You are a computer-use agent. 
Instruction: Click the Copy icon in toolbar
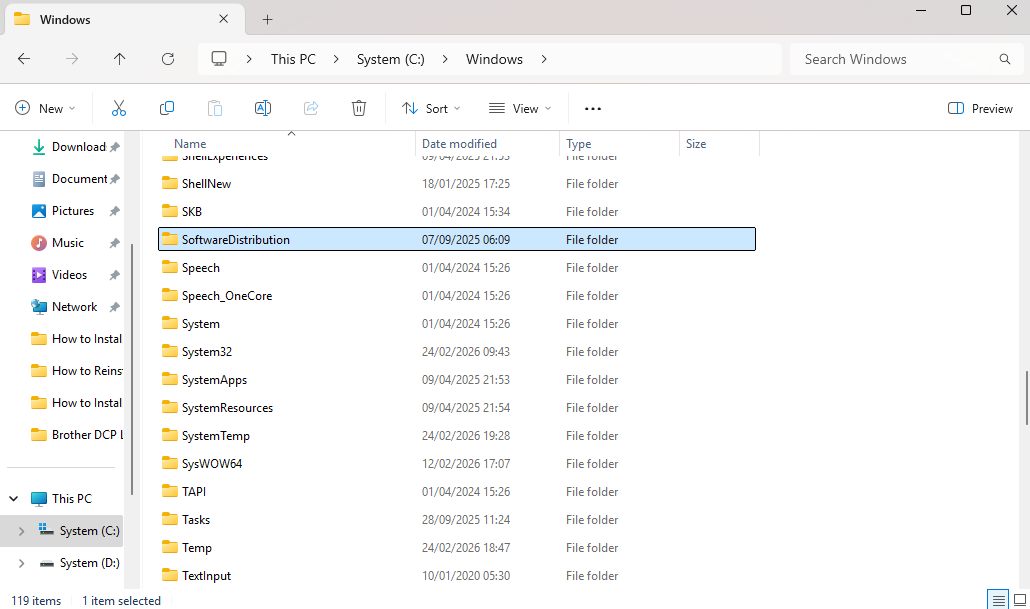(x=167, y=108)
